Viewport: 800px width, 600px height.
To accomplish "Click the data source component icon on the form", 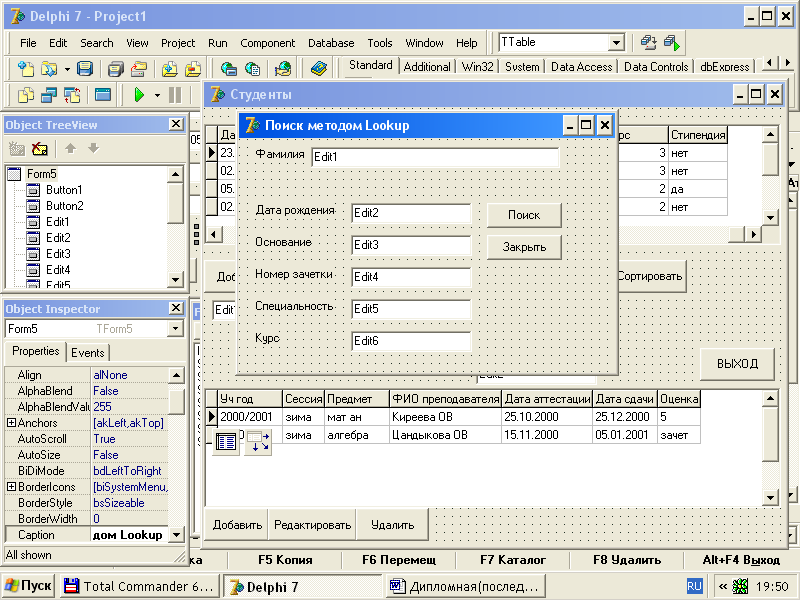I will coord(258,442).
